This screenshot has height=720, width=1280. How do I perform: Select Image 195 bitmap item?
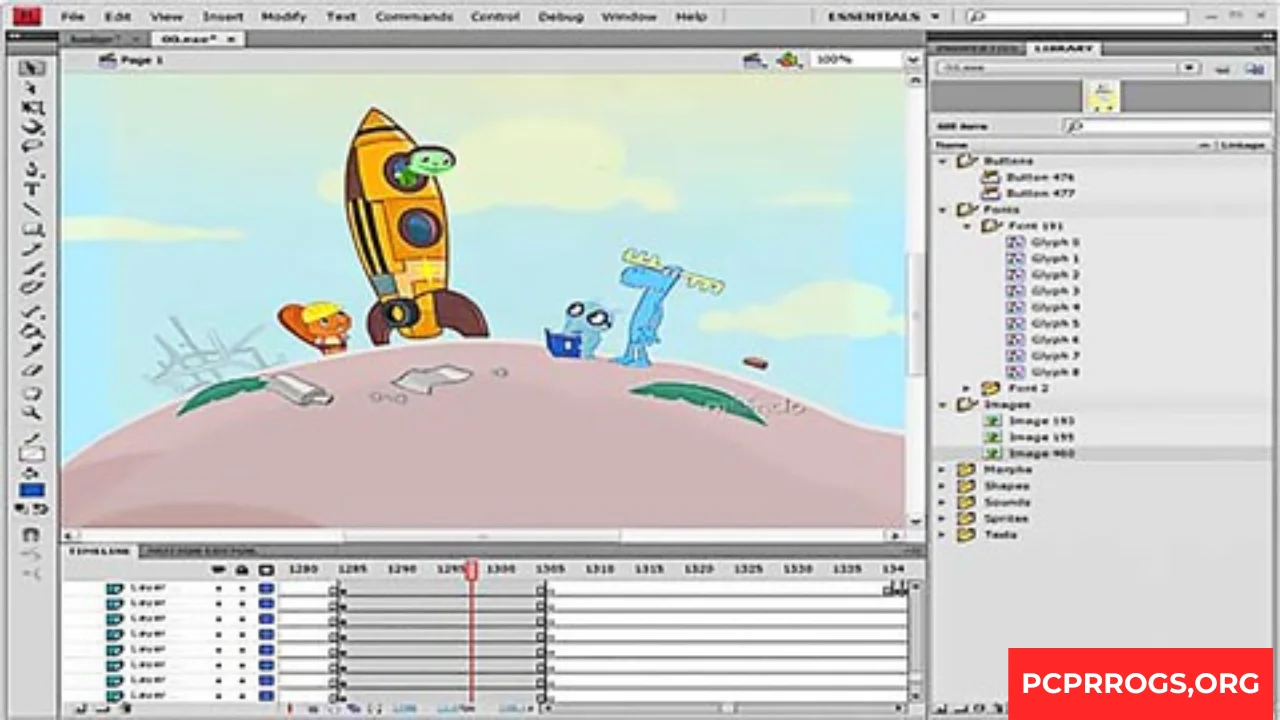click(1030, 437)
